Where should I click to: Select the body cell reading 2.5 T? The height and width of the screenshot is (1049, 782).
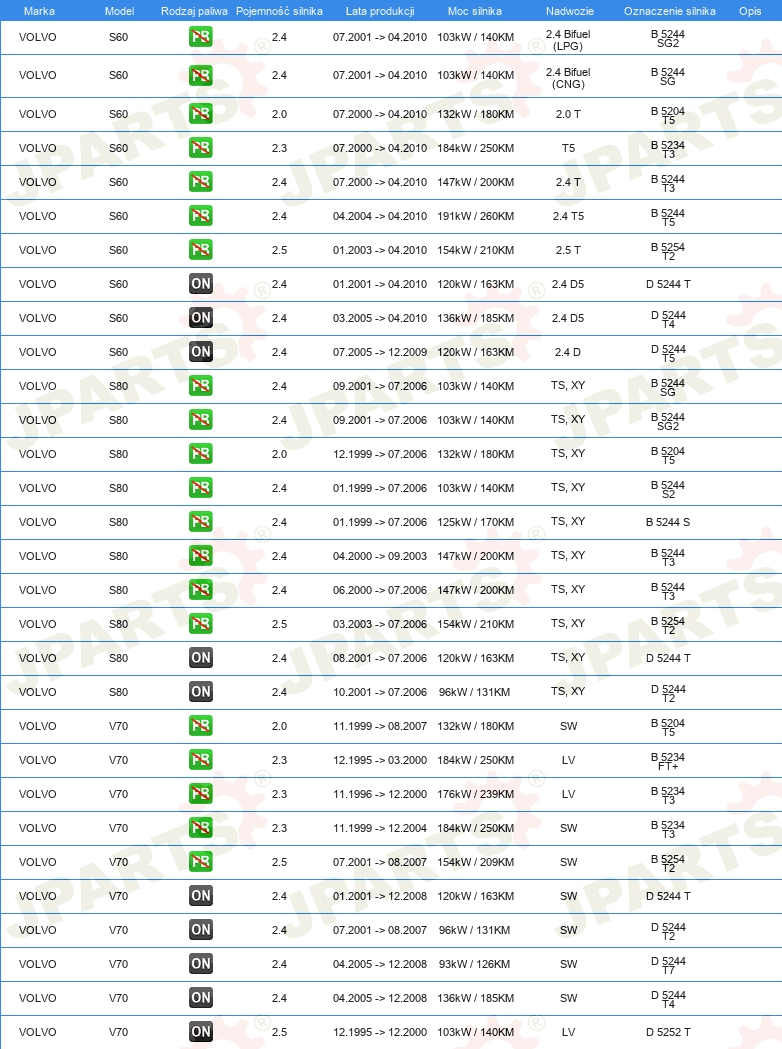pyautogui.click(x=568, y=250)
